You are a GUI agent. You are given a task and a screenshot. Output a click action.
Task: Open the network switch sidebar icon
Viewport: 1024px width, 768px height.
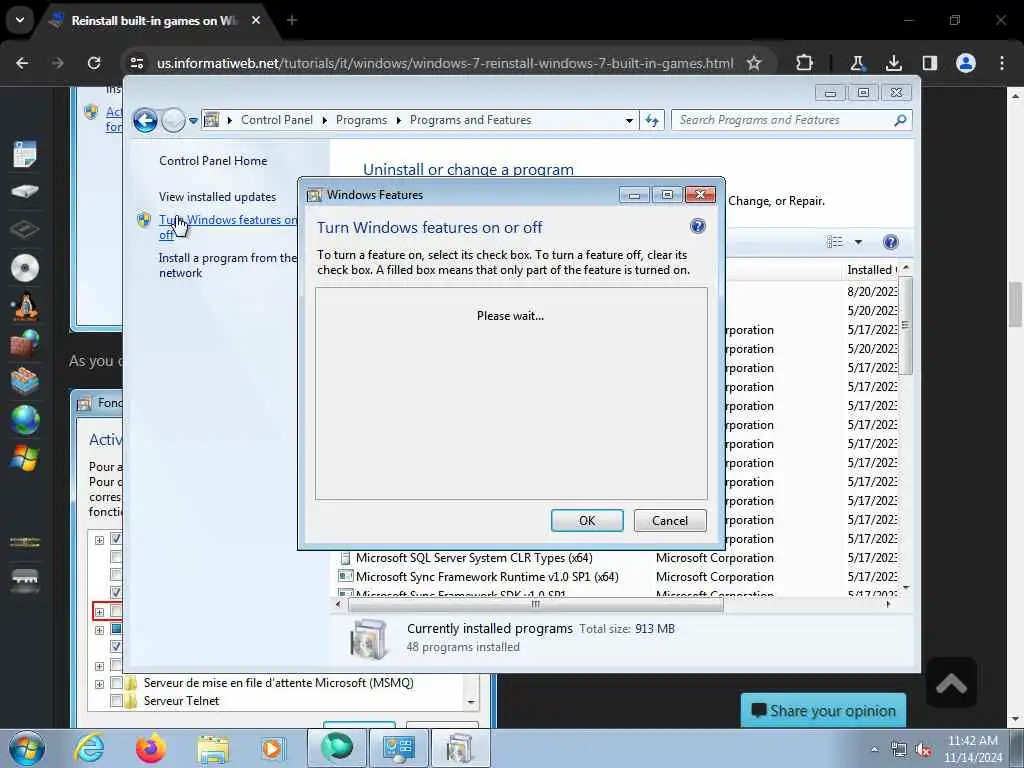(25, 579)
